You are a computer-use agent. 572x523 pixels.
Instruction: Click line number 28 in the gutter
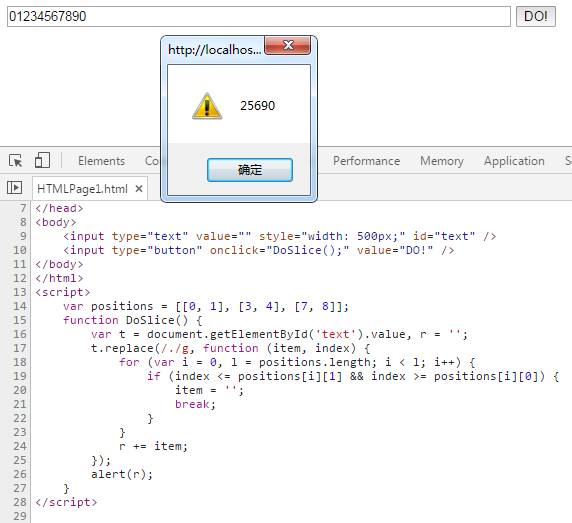pyautogui.click(x=20, y=502)
